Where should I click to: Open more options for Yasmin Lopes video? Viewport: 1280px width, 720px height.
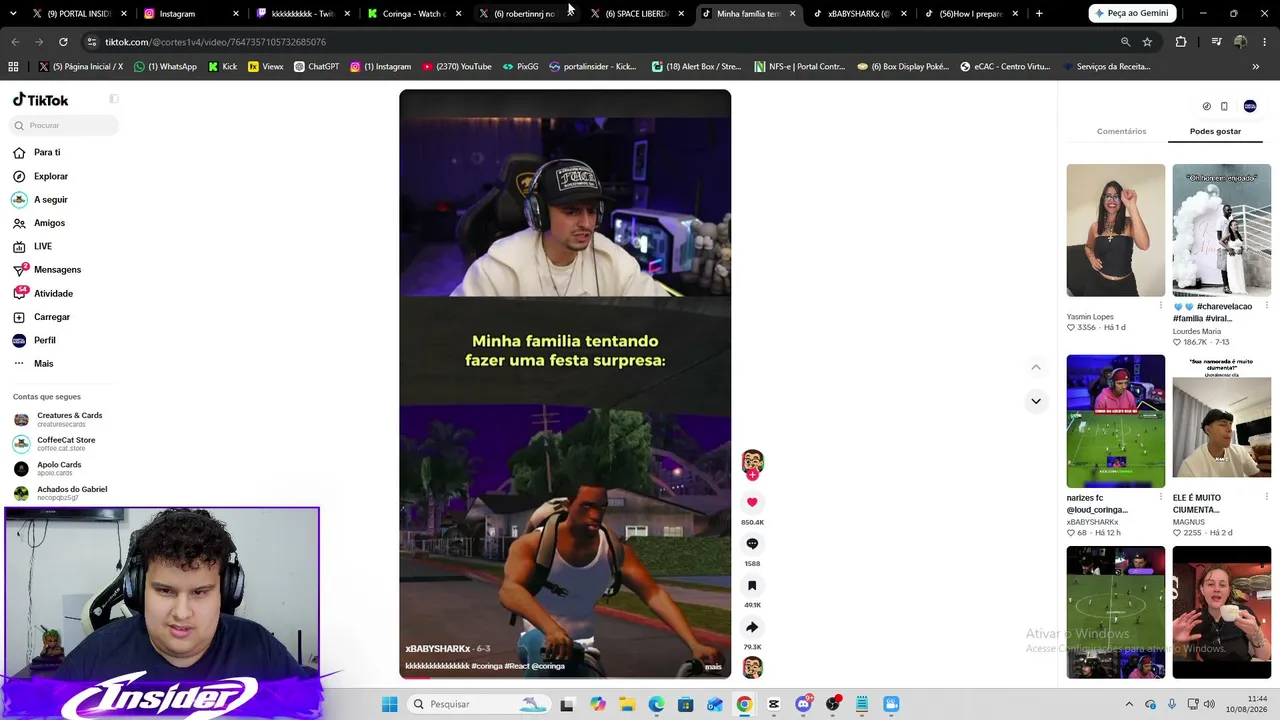(x=1160, y=305)
